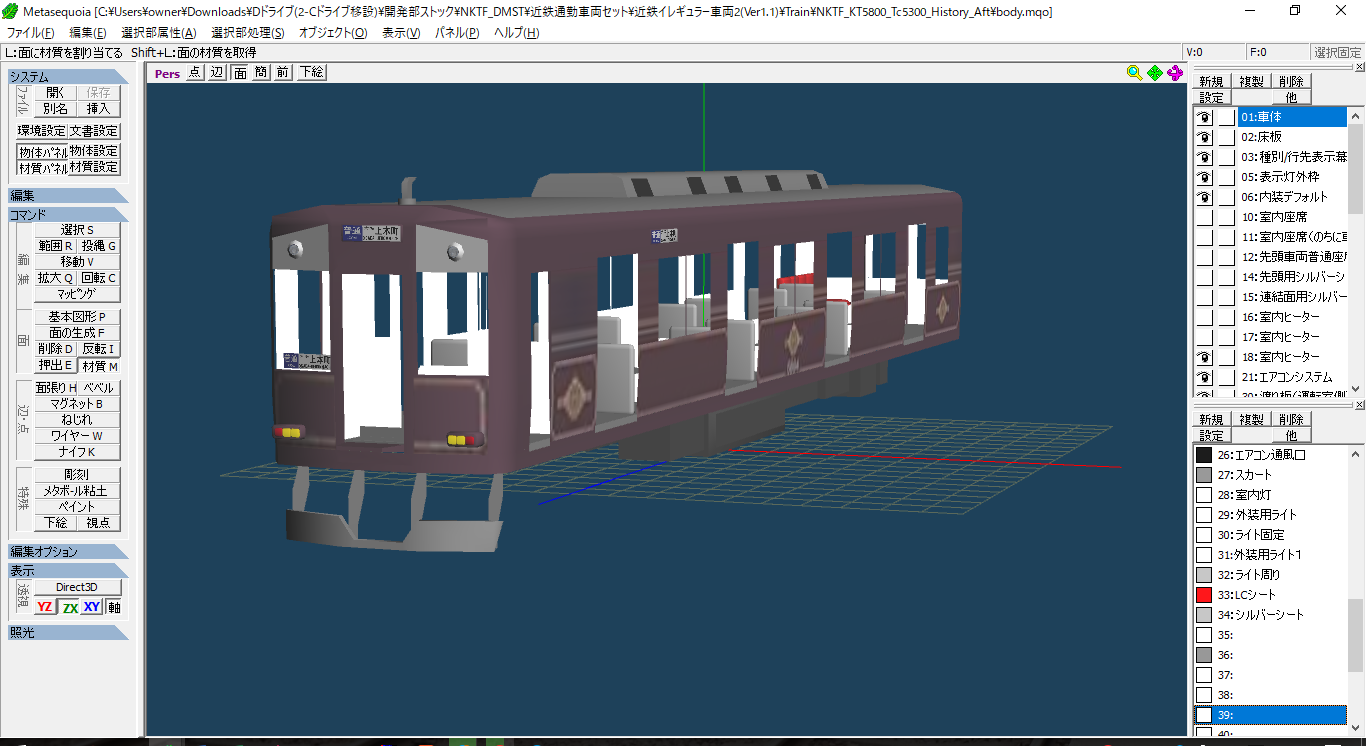Click the ZX view button

(x=69, y=607)
